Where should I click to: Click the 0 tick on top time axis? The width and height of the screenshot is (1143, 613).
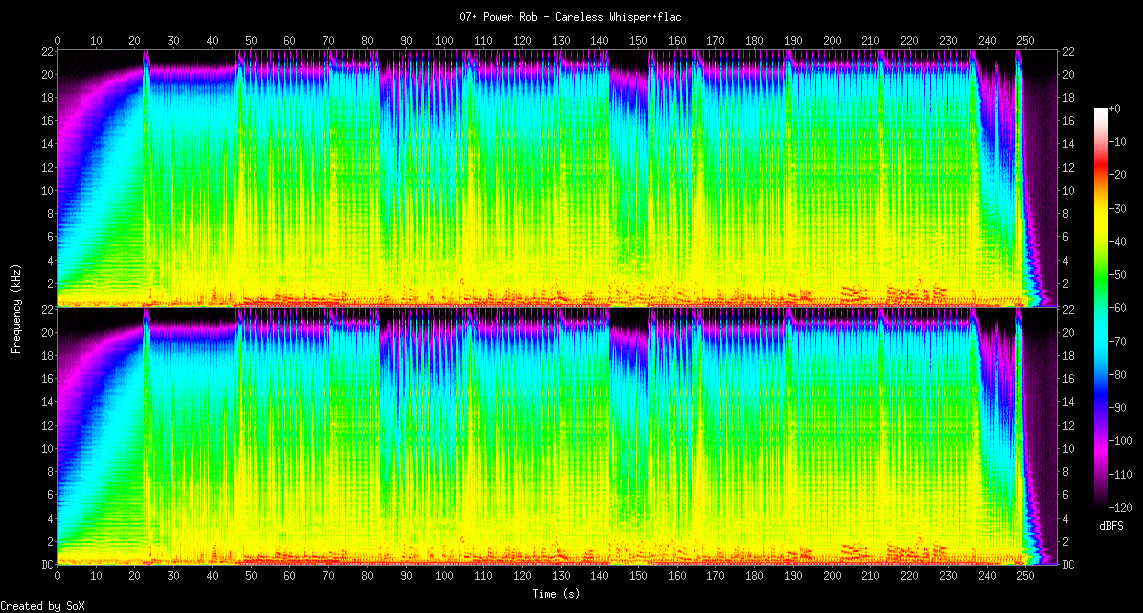pyautogui.click(x=57, y=41)
